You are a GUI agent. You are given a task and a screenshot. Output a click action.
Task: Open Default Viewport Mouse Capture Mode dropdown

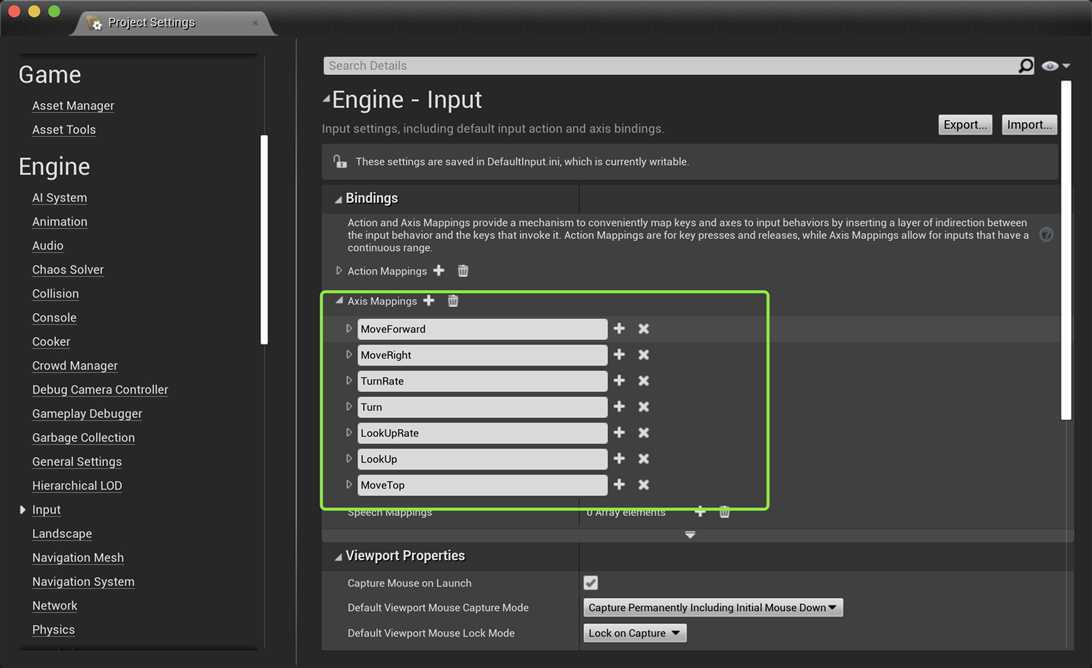click(x=713, y=607)
